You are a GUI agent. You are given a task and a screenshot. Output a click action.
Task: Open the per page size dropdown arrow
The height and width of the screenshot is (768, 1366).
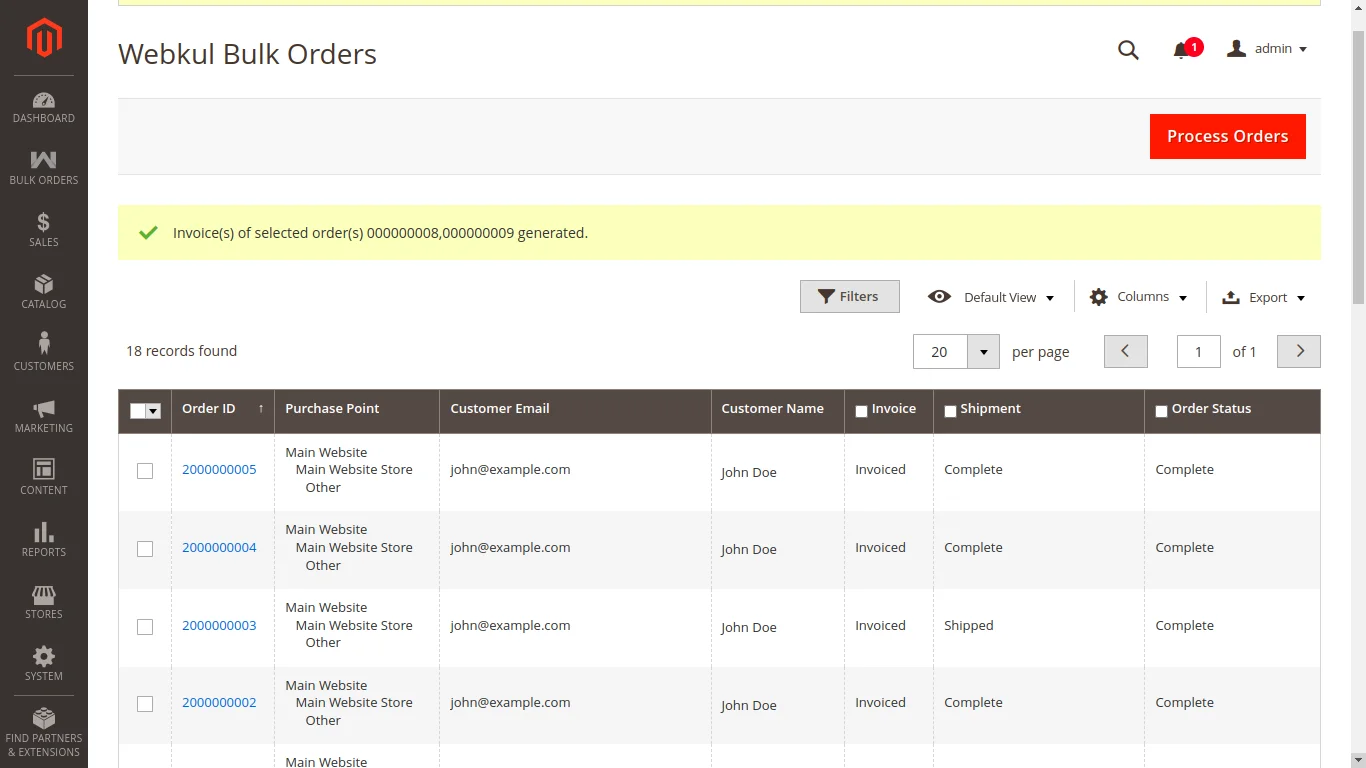pos(984,352)
